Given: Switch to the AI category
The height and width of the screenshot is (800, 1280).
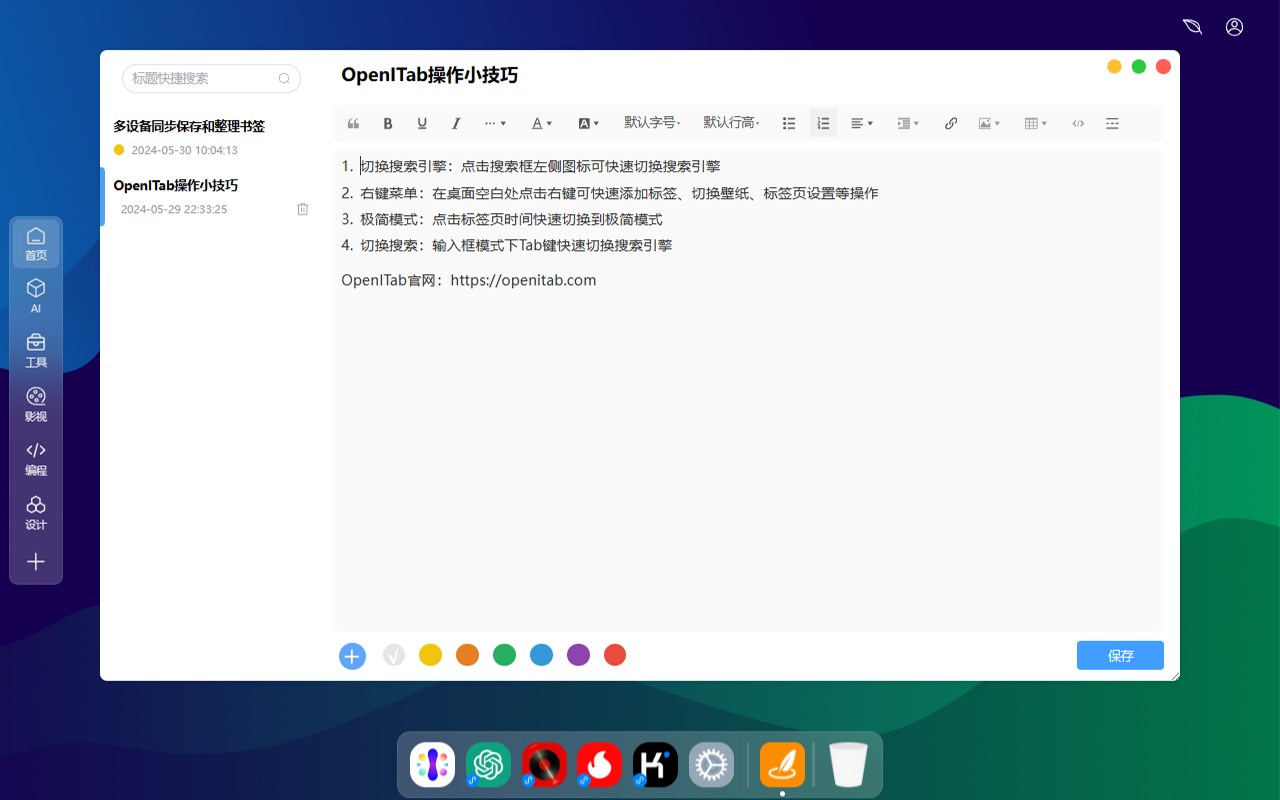Looking at the screenshot, I should pyautogui.click(x=36, y=296).
